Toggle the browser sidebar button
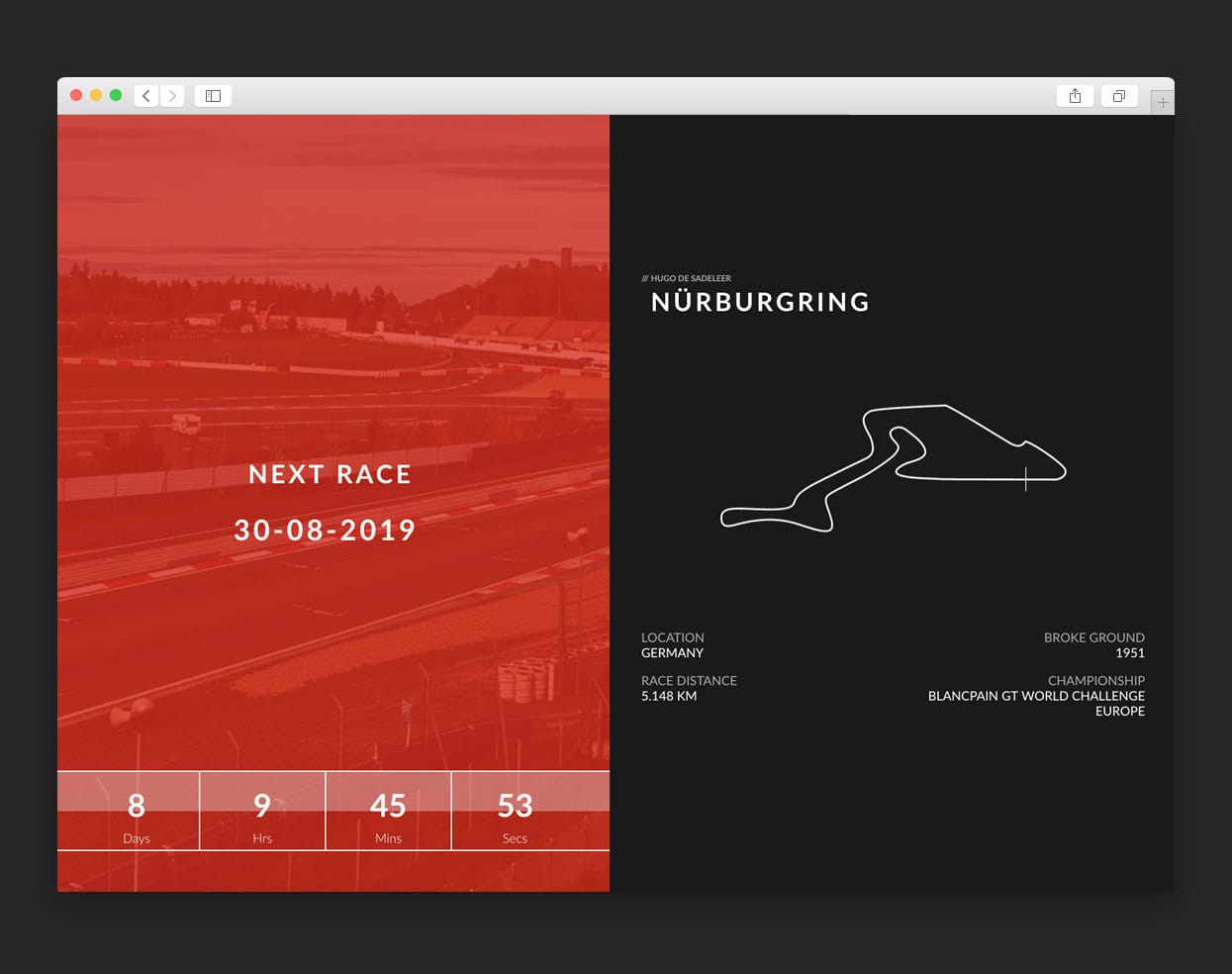 point(213,96)
